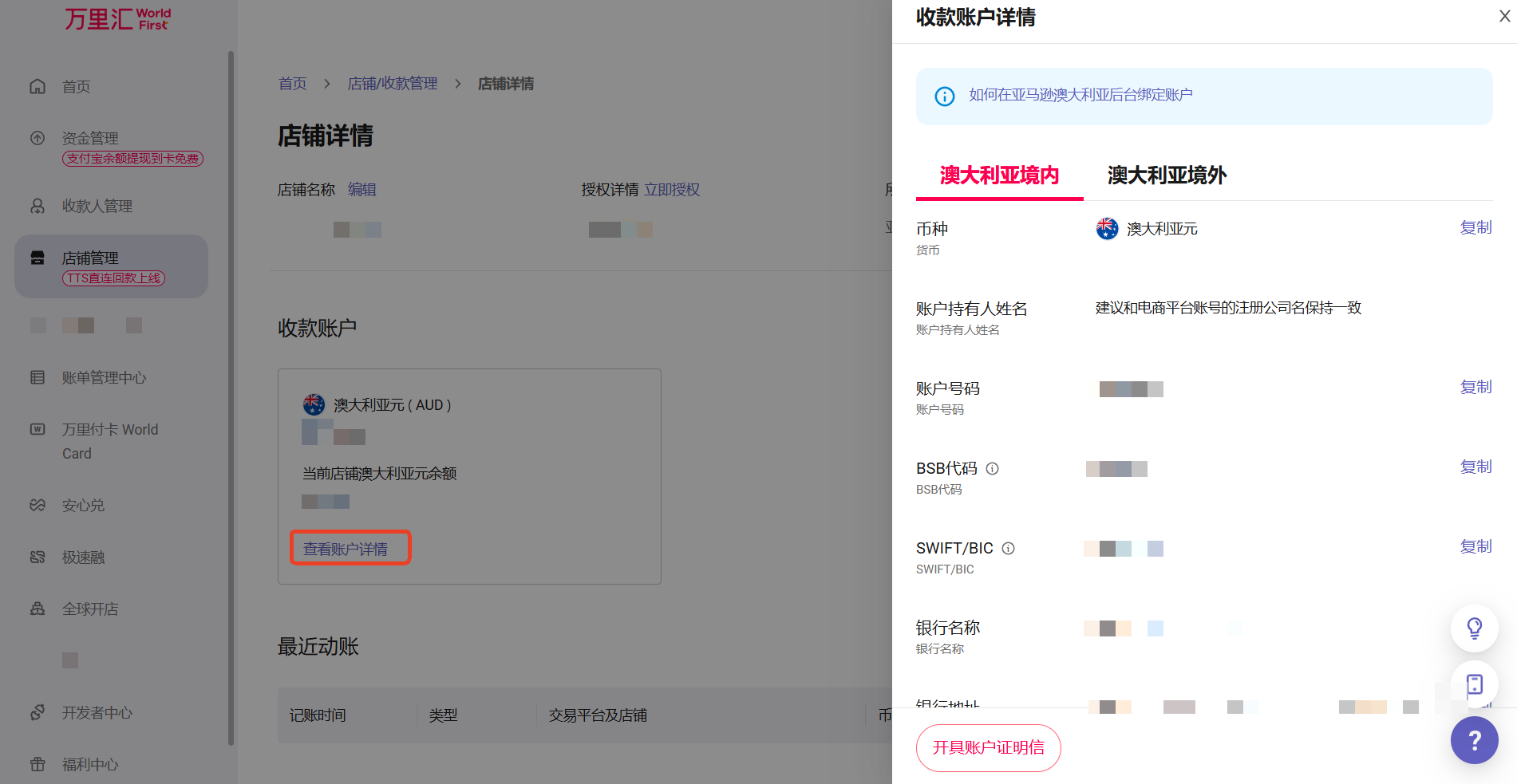Go to 资金管理 in the sidebar

[x=90, y=139]
